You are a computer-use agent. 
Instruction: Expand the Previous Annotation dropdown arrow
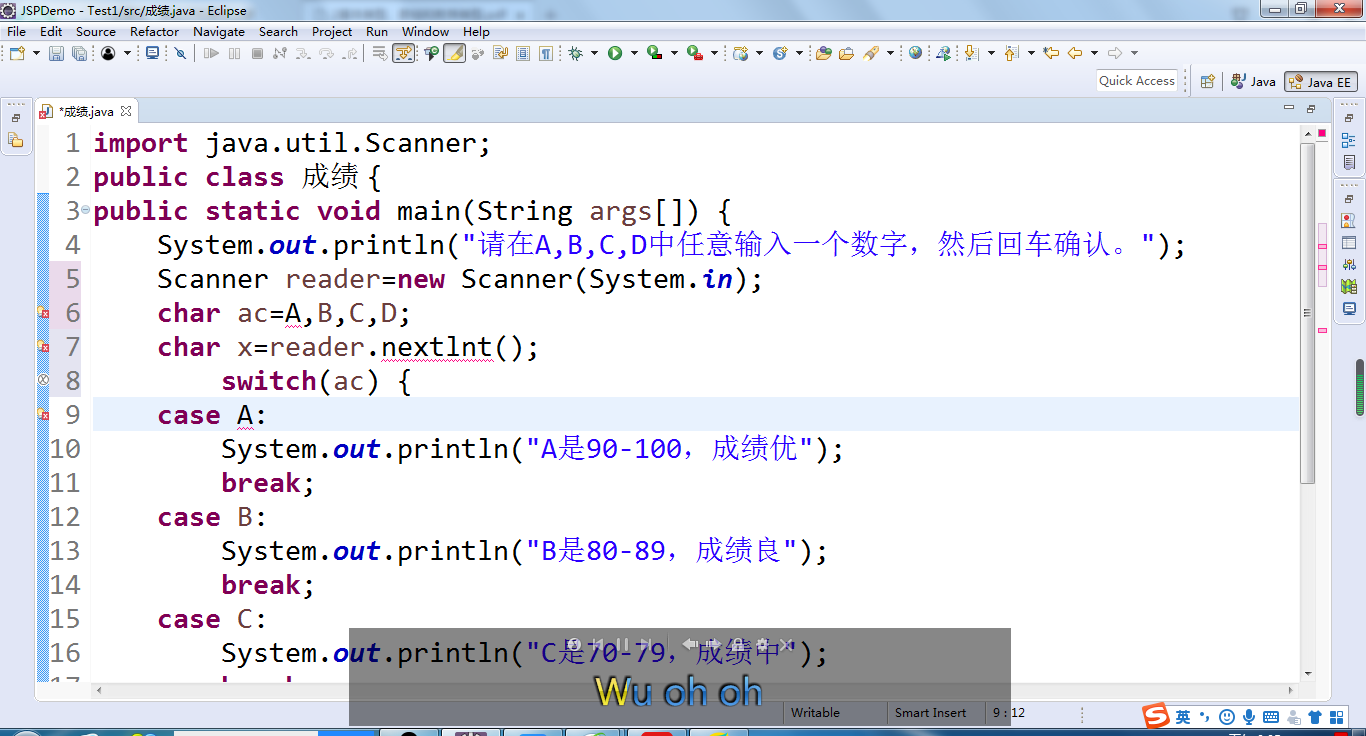[1031, 53]
